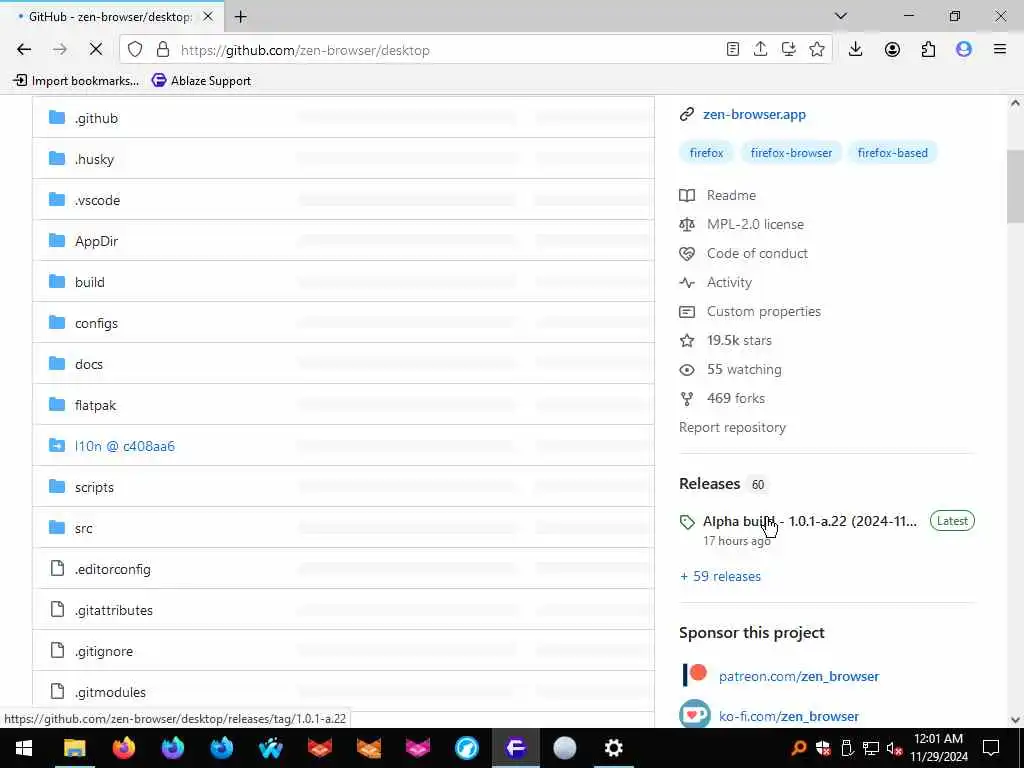View the 55 watching list

coord(744,370)
